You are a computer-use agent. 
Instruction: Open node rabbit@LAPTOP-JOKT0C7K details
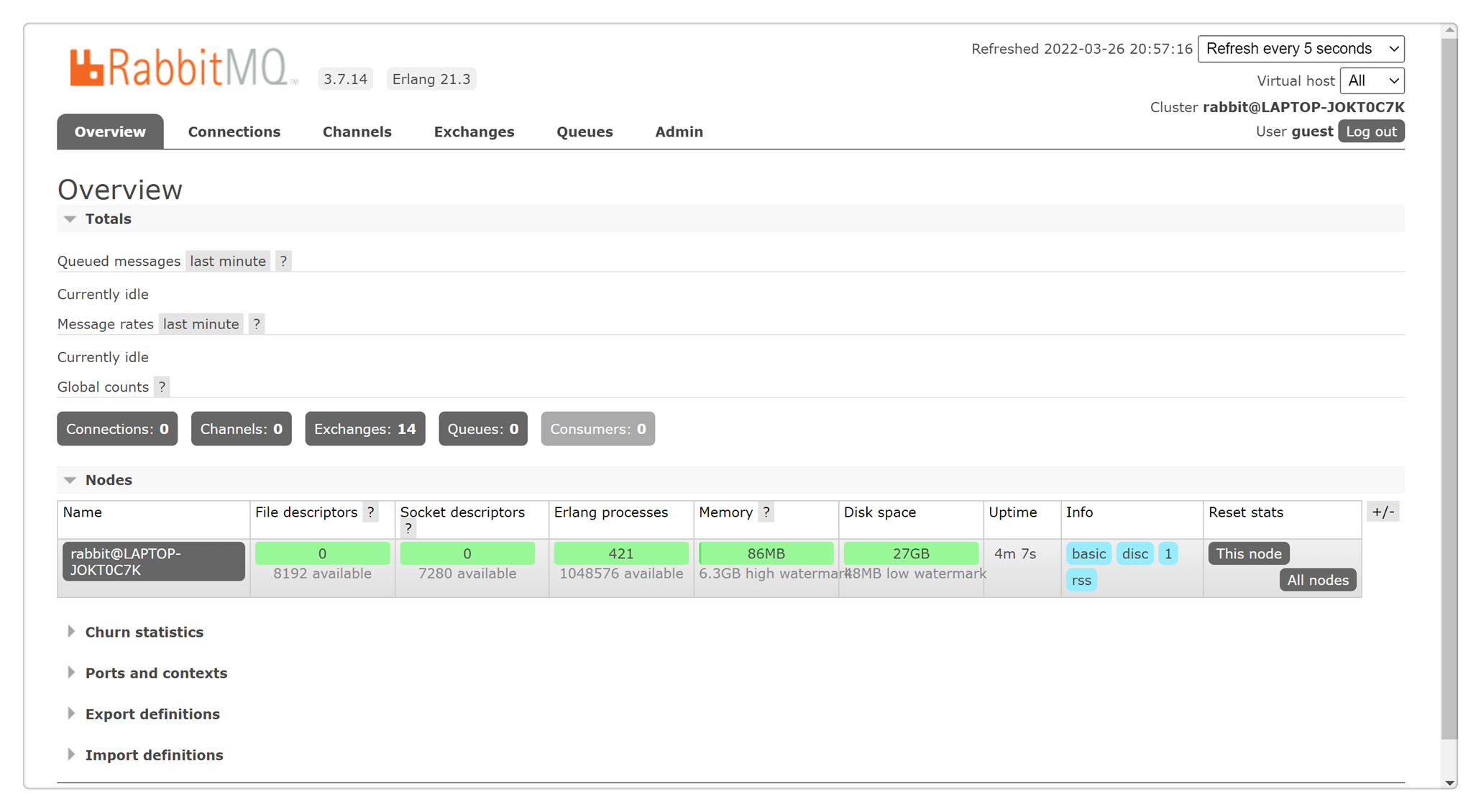click(154, 562)
